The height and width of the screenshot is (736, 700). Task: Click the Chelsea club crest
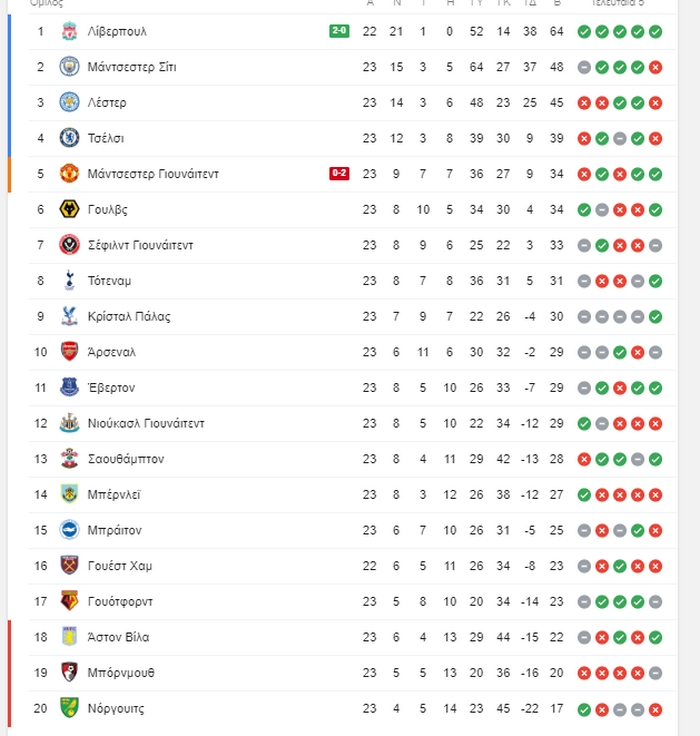(x=69, y=138)
